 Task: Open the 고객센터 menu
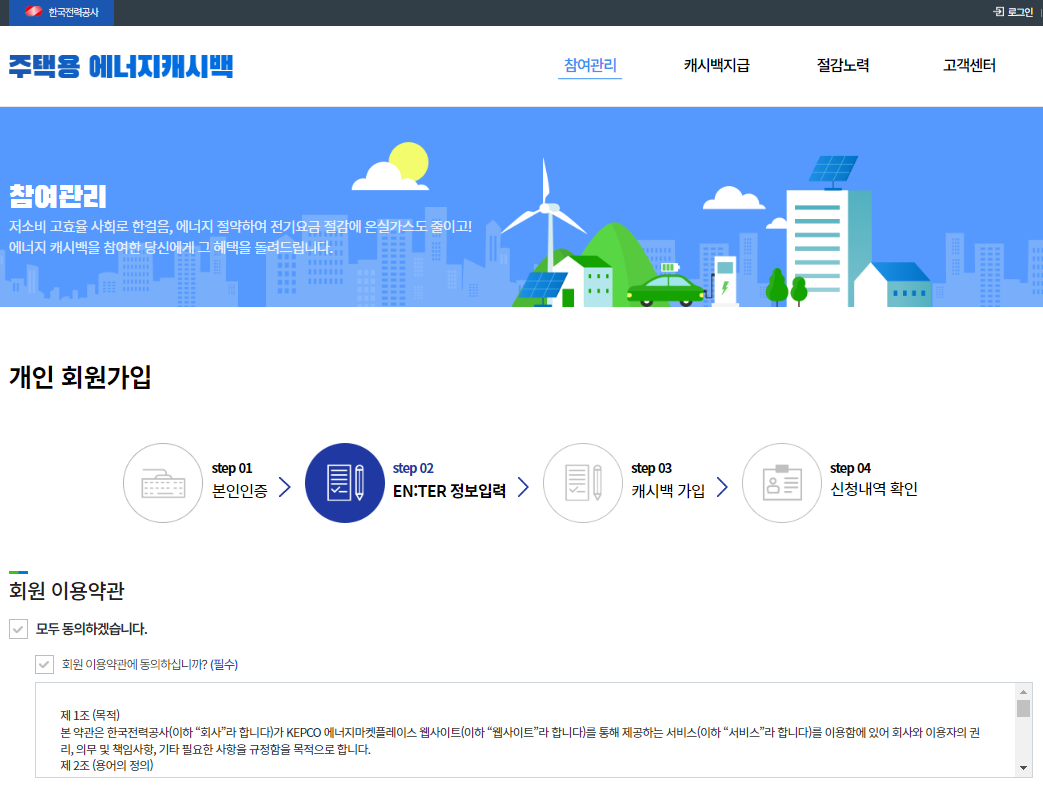coord(969,65)
